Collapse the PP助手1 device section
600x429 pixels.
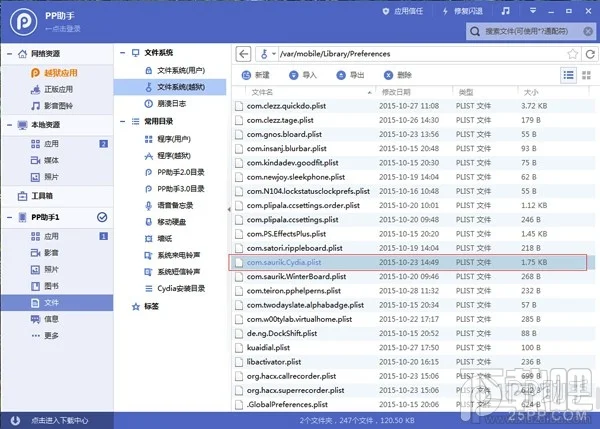(x=9, y=217)
